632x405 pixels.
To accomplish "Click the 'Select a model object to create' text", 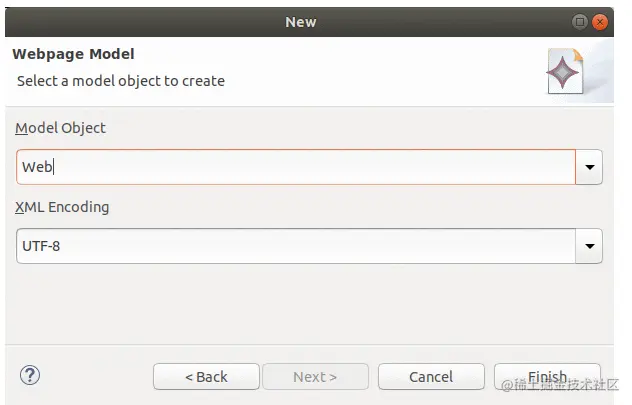I will point(121,80).
